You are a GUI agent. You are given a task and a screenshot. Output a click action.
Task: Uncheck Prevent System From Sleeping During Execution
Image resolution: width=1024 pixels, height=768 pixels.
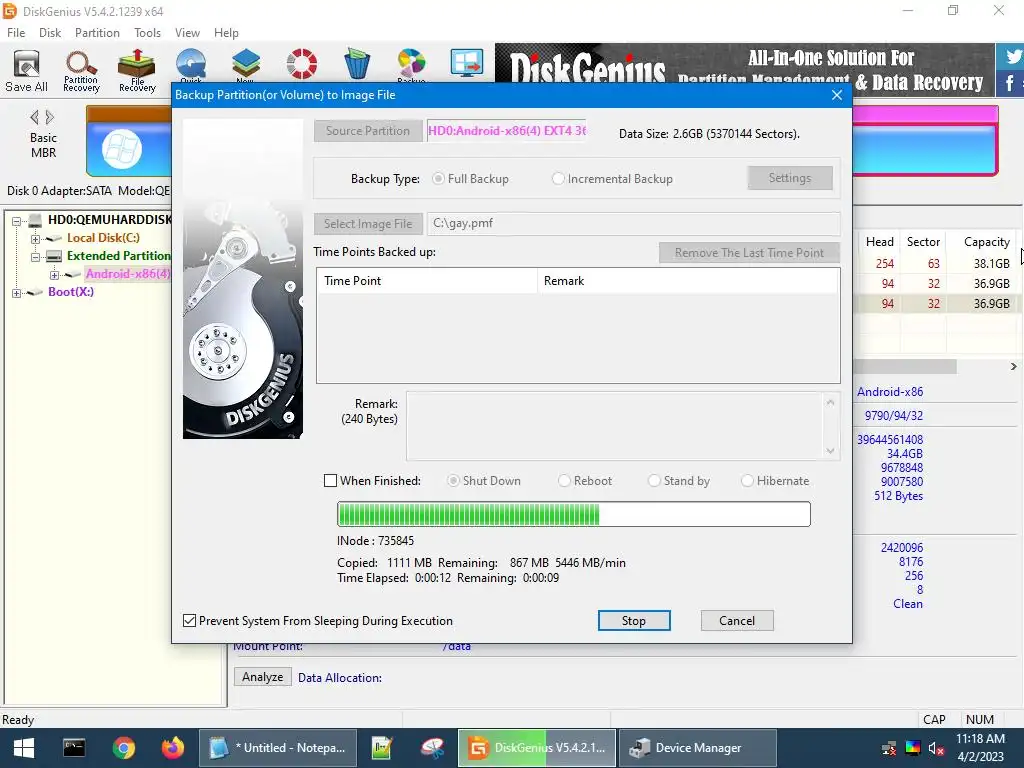click(x=189, y=620)
